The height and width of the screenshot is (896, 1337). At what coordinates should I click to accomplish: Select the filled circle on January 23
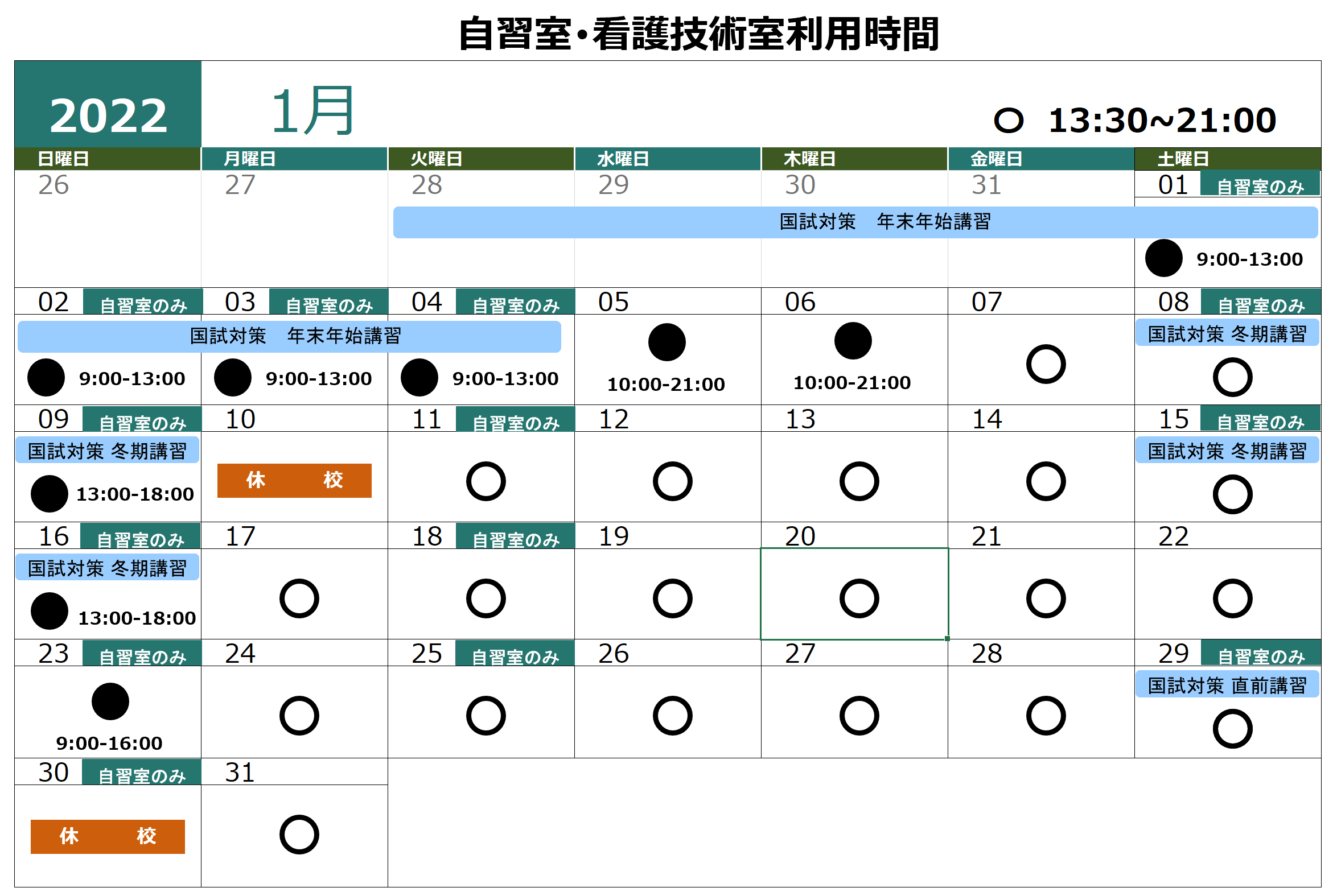[x=110, y=701]
